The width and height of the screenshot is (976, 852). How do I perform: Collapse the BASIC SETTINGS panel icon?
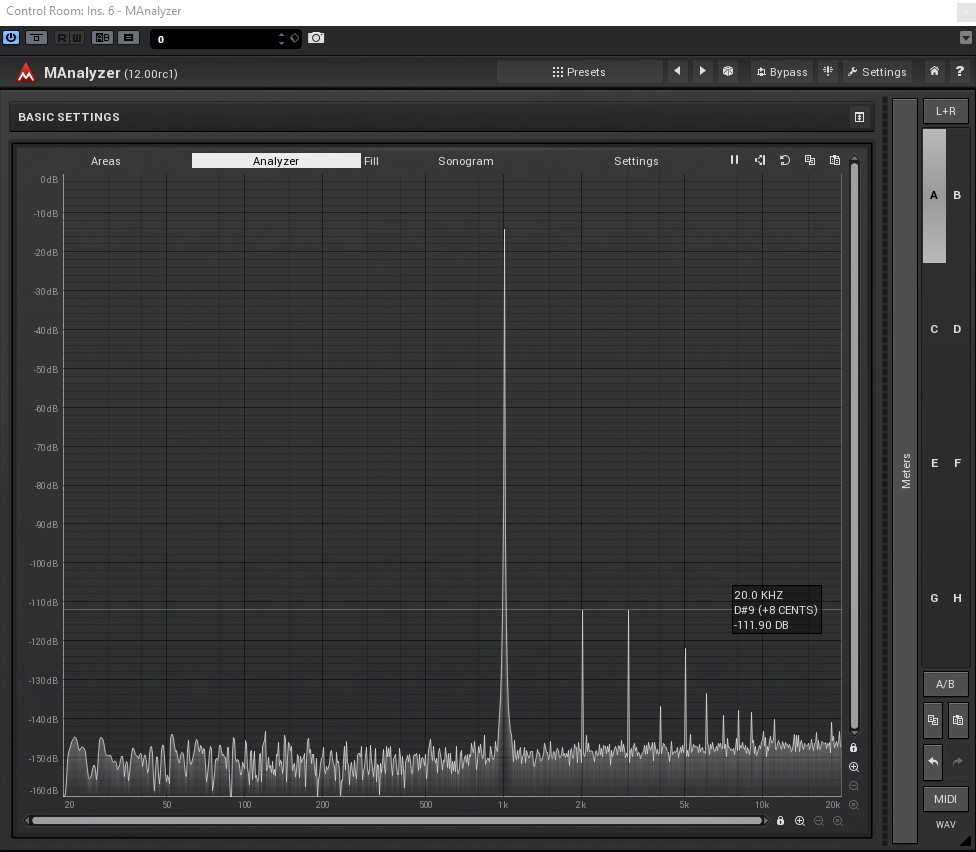860,117
